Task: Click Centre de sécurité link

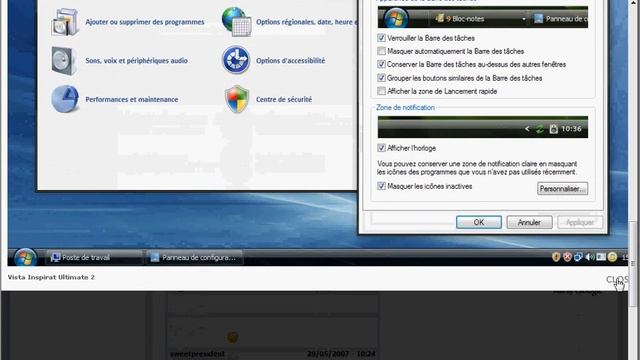Action: click(284, 99)
